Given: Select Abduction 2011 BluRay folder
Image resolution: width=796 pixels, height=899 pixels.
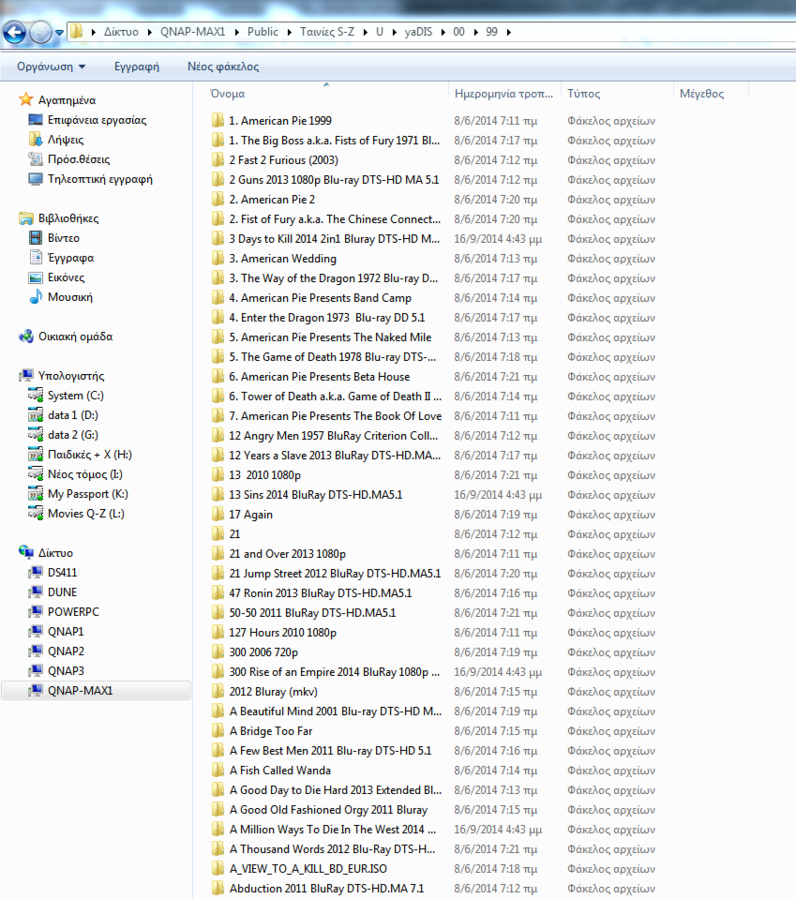Looking at the screenshot, I should (x=326, y=888).
